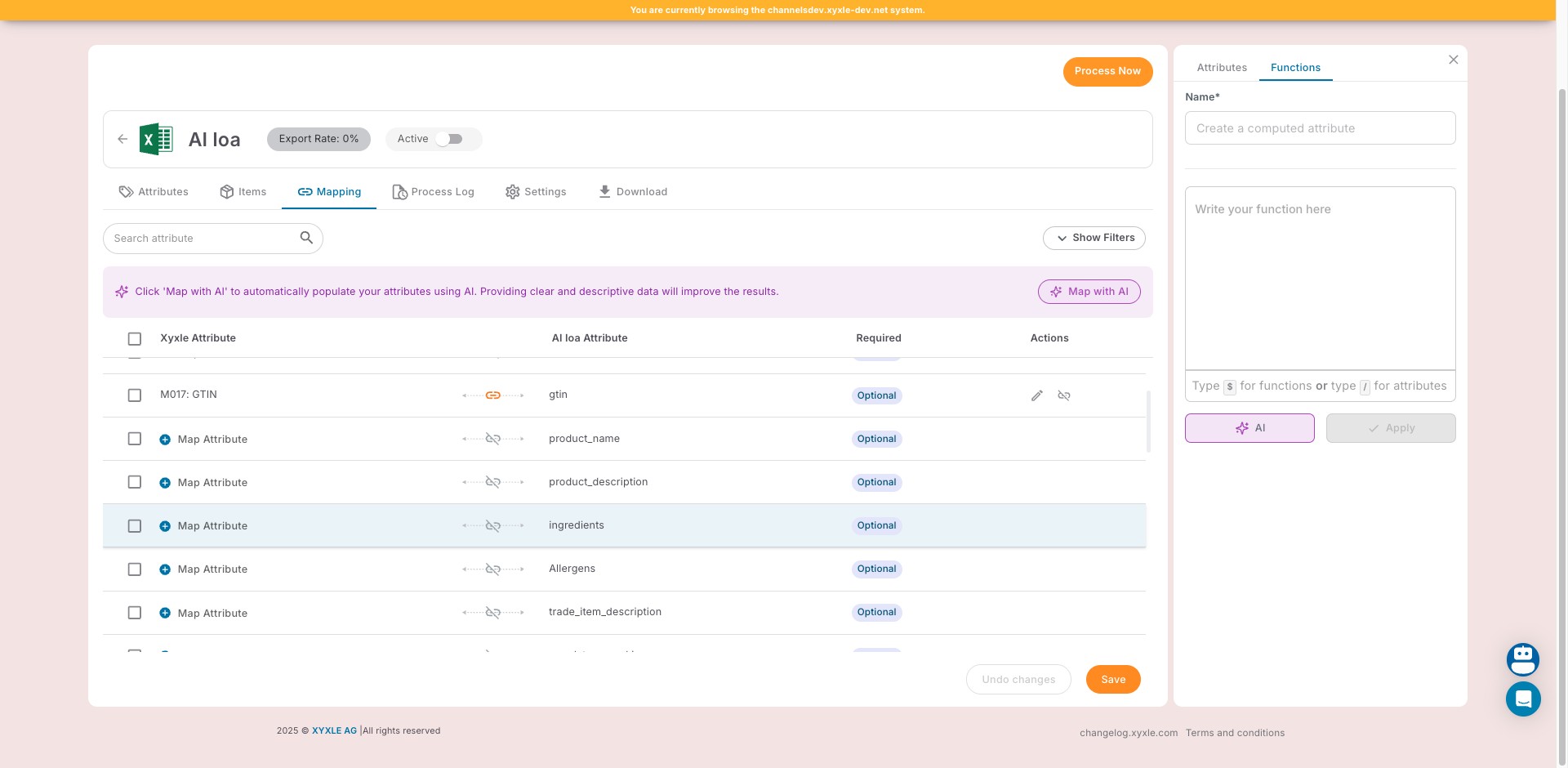The height and width of the screenshot is (768, 1568).
Task: Open Map Attribute for trade_item_description
Action: [212, 613]
